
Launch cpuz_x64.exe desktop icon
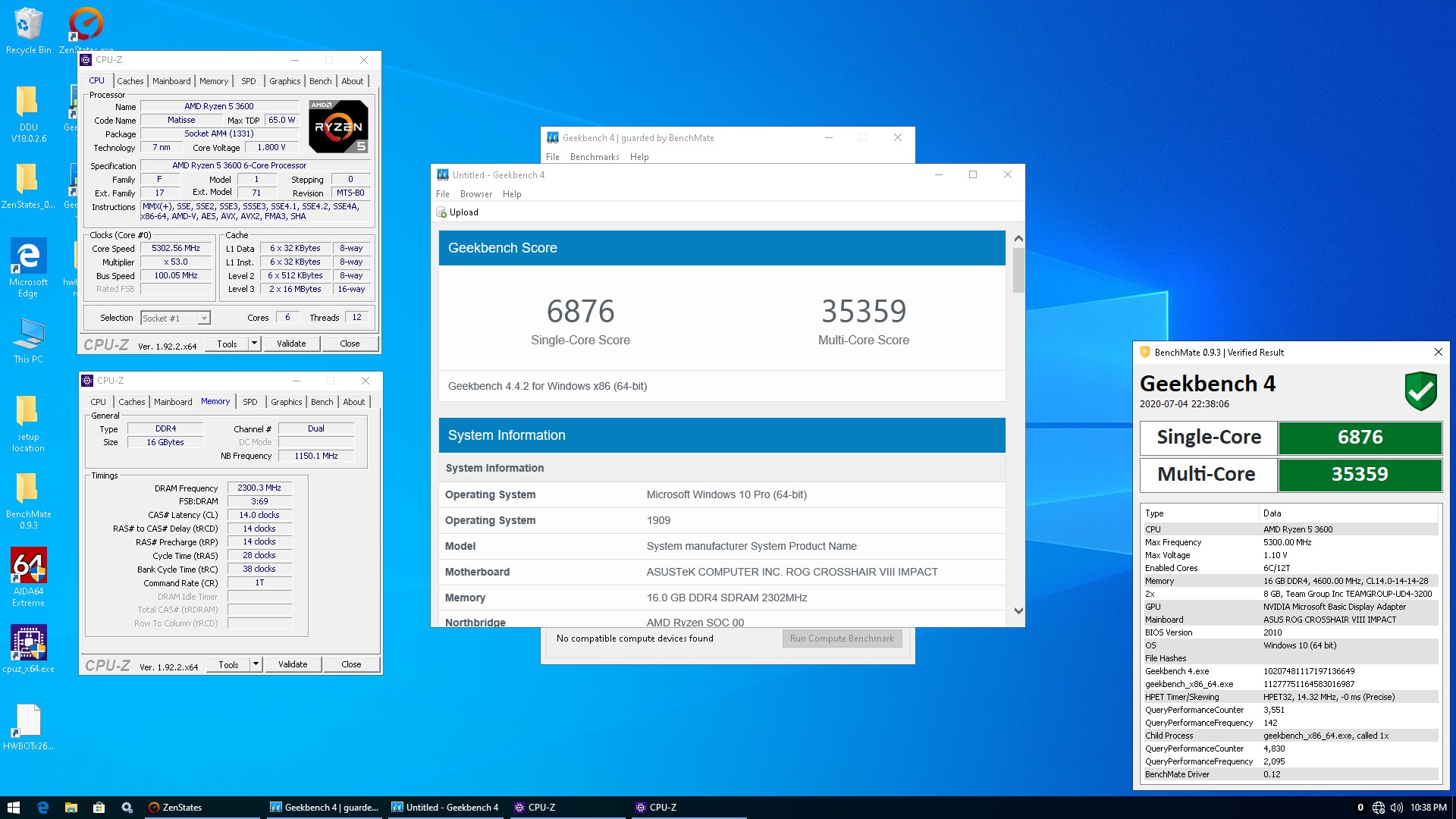[x=28, y=648]
